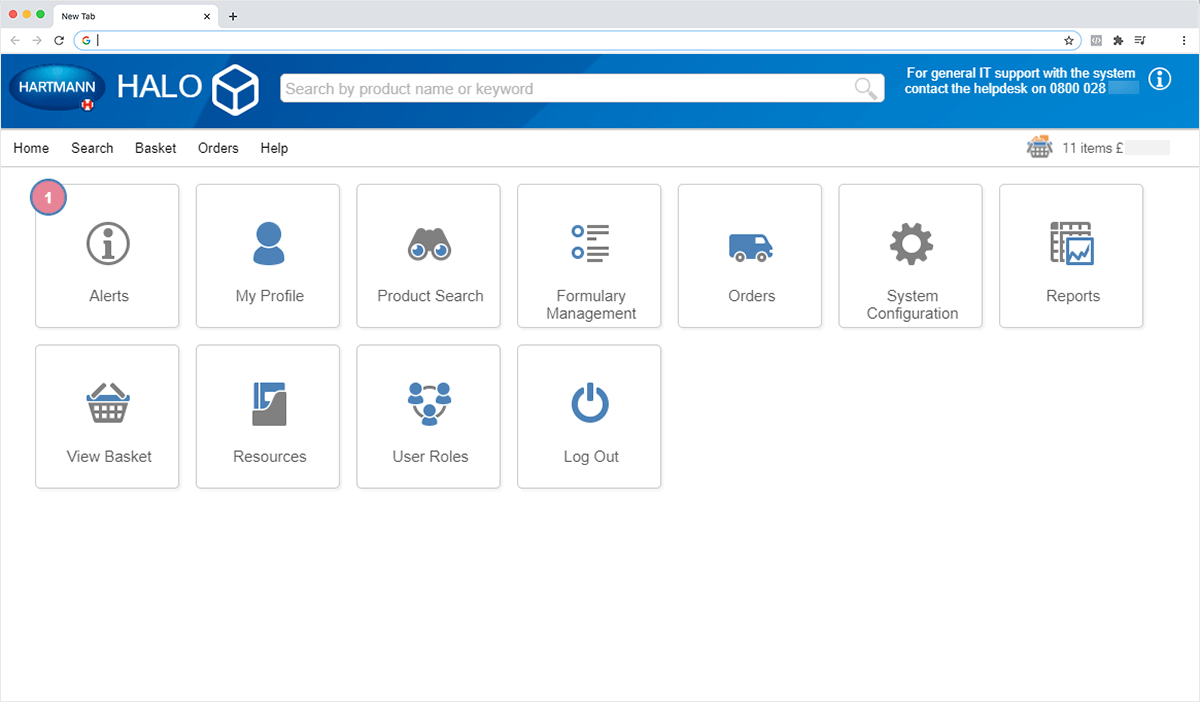This screenshot has height=702, width=1200.
Task: Open My Profile person icon
Action: click(x=268, y=243)
